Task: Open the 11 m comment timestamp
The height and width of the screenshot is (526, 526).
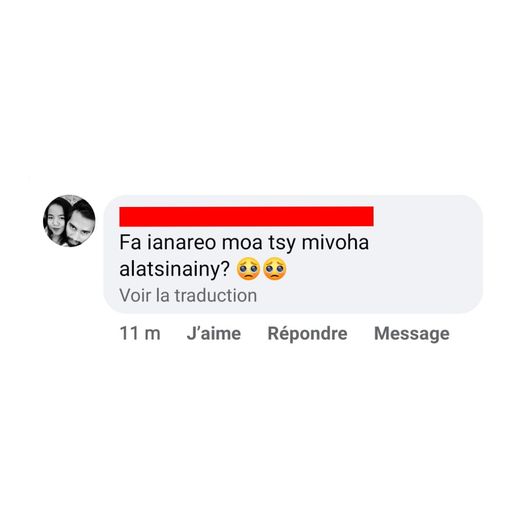Action: tap(140, 334)
